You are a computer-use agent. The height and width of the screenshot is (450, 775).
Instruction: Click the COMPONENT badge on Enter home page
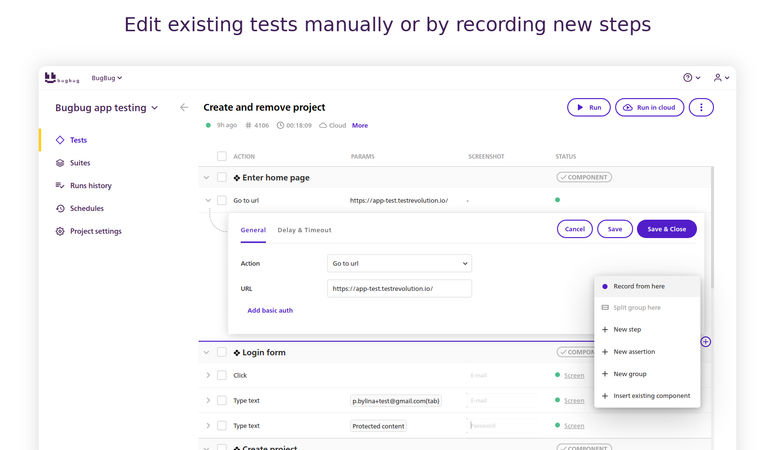click(x=584, y=177)
